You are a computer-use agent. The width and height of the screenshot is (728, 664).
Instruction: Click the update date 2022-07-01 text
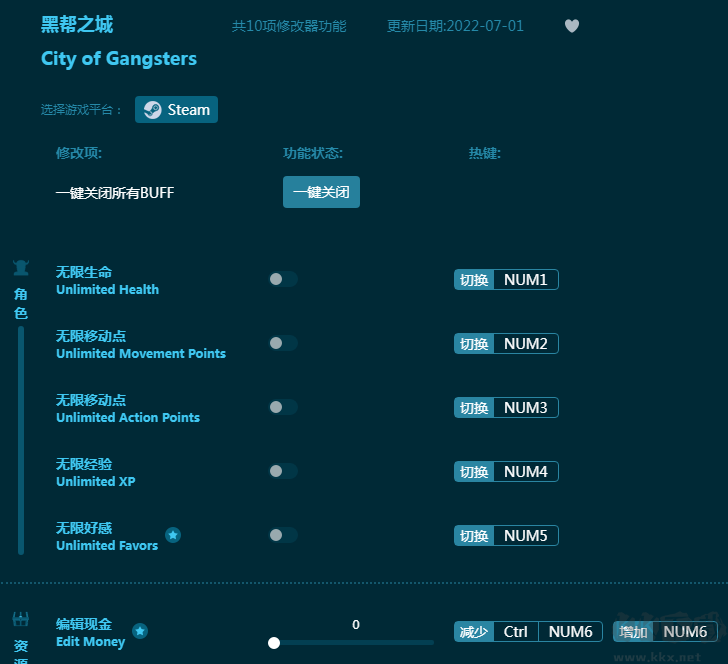[455, 26]
